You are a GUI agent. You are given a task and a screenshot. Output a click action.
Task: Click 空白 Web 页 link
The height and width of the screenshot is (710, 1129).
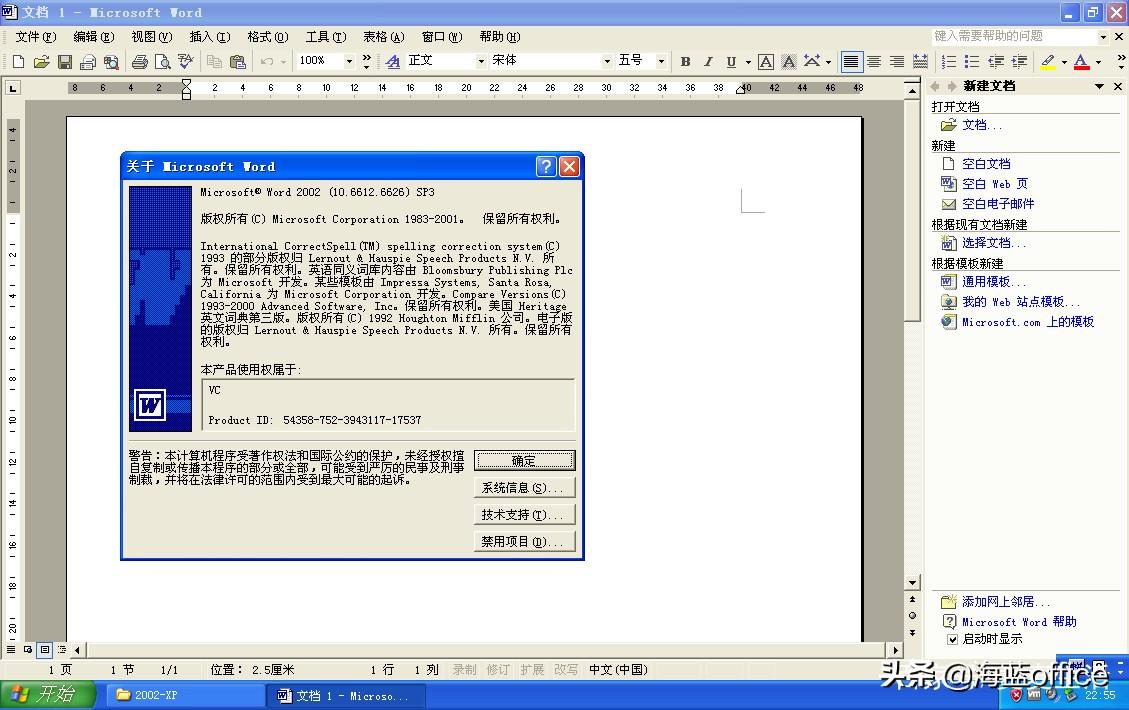coord(995,184)
